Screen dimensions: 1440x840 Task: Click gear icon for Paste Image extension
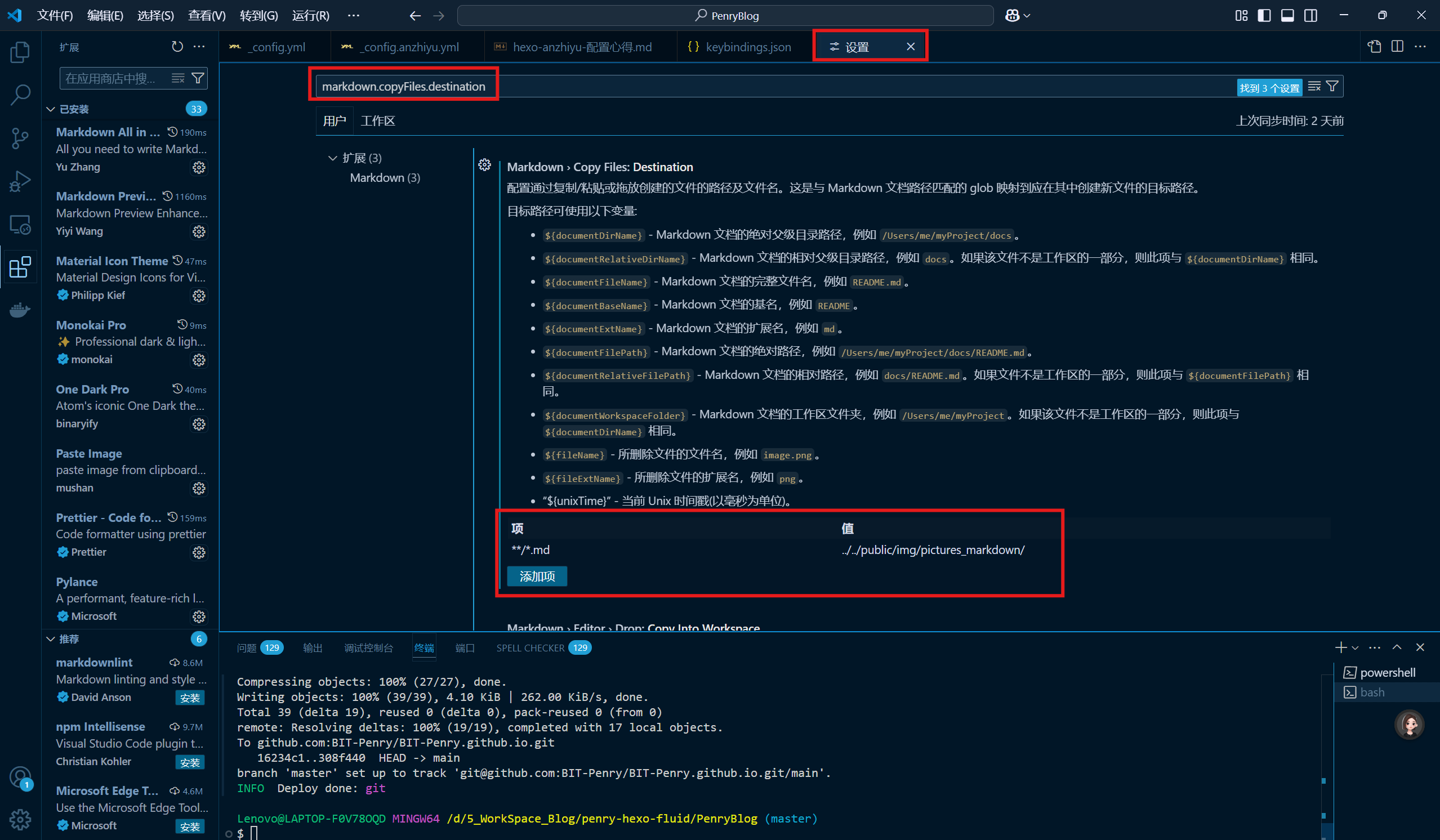199,488
